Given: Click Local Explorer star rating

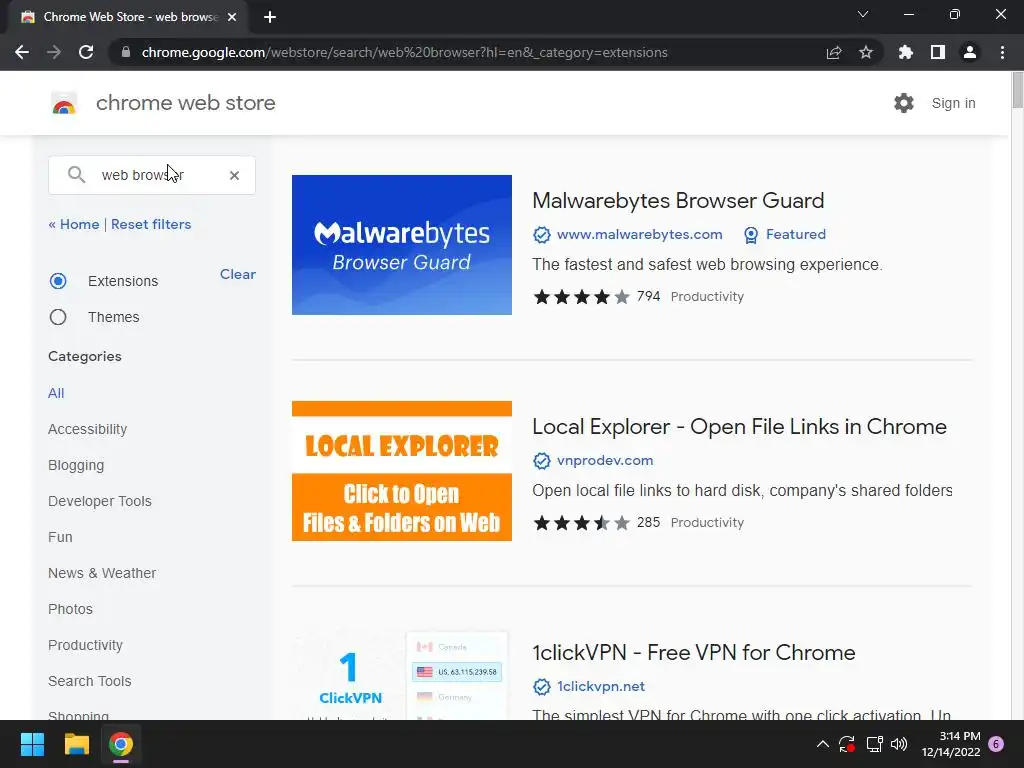Looking at the screenshot, I should pos(581,522).
